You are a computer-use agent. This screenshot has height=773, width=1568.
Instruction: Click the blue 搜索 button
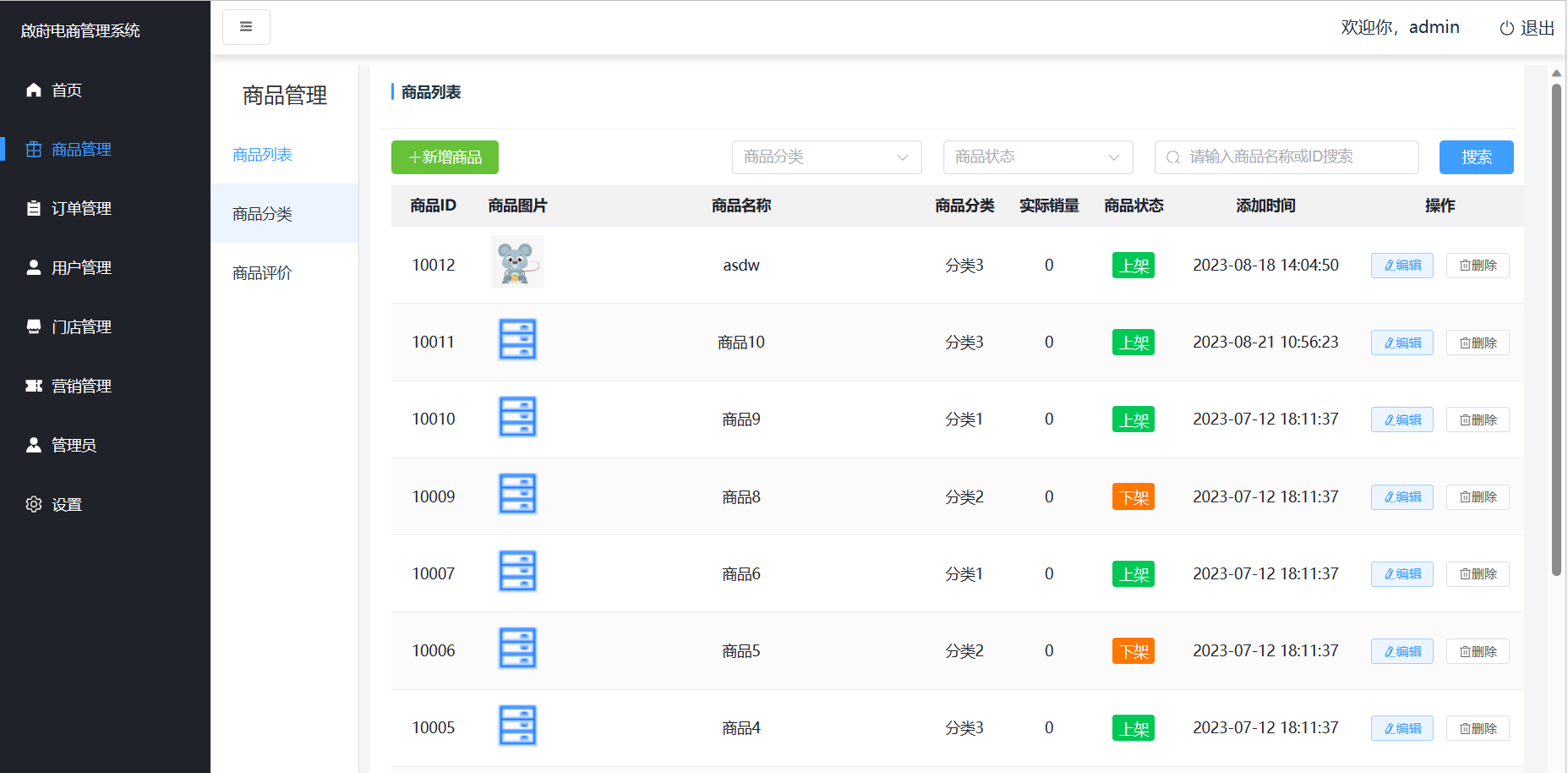click(1476, 157)
